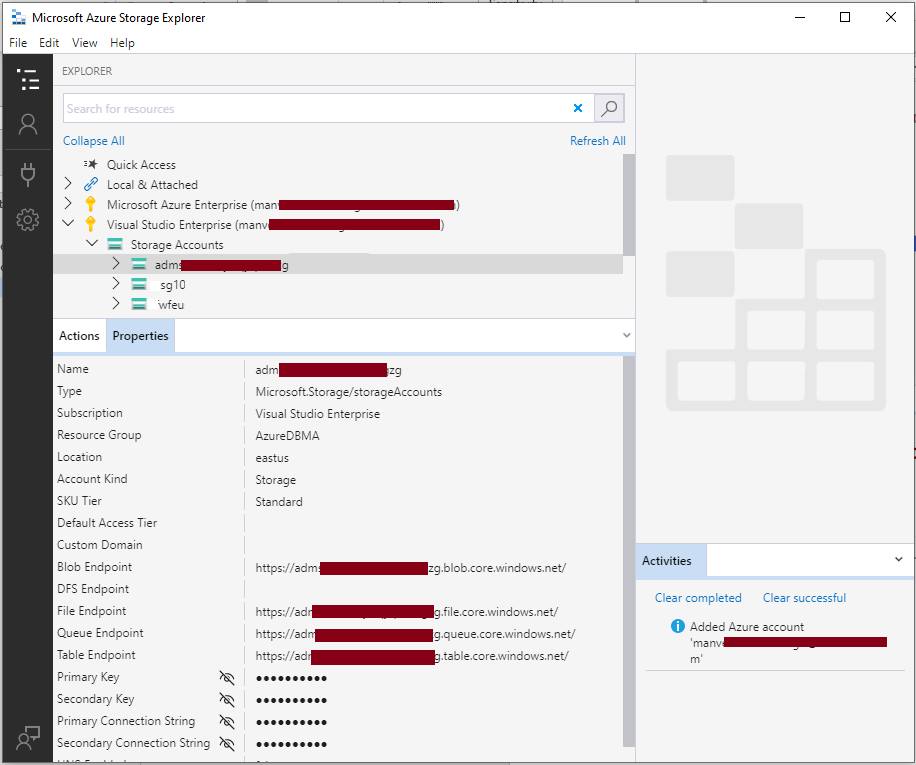Click the Account Kind value Storage
This screenshot has height=765, width=916.
coord(276,480)
